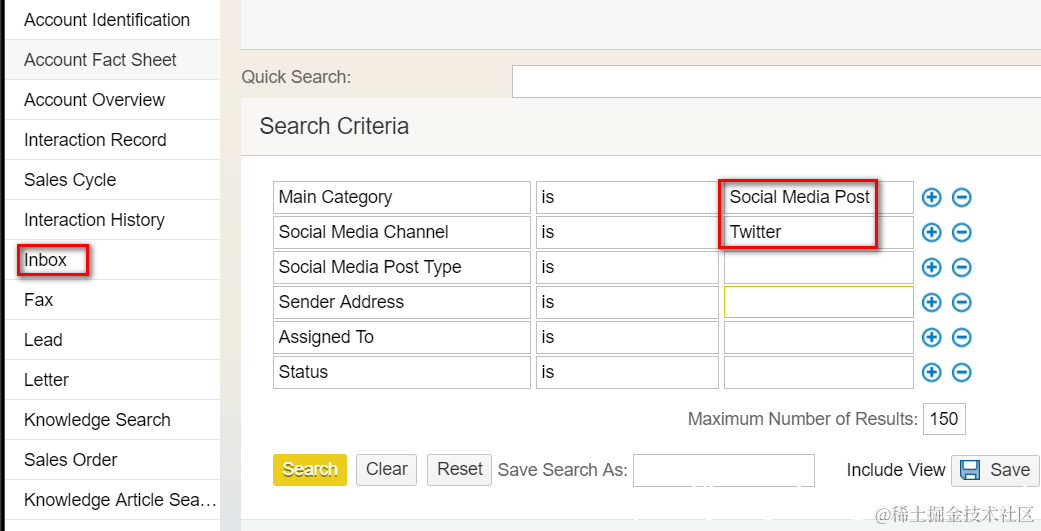This screenshot has height=531, width=1041.
Task: Go to Sales Order
Action: click(x=112, y=460)
